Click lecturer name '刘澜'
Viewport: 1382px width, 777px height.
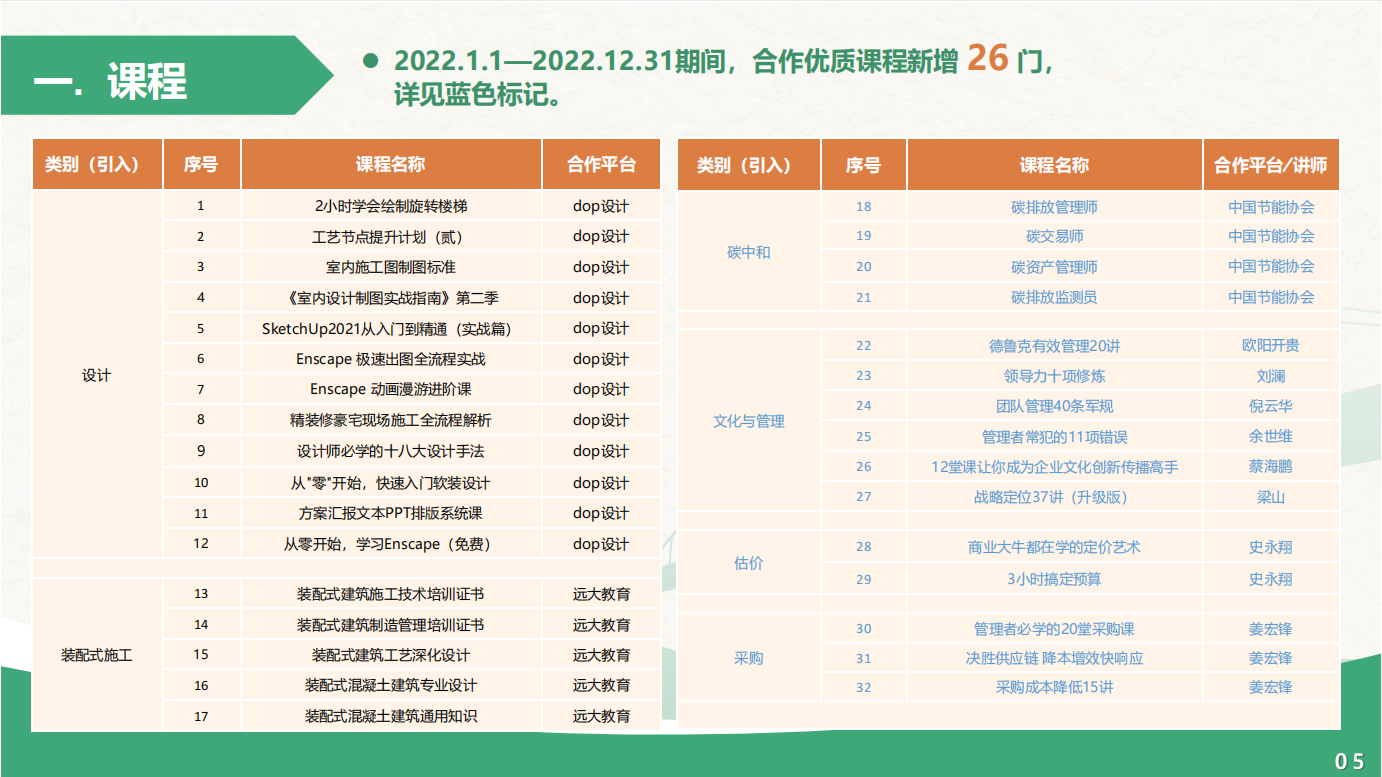pyautogui.click(x=1271, y=376)
